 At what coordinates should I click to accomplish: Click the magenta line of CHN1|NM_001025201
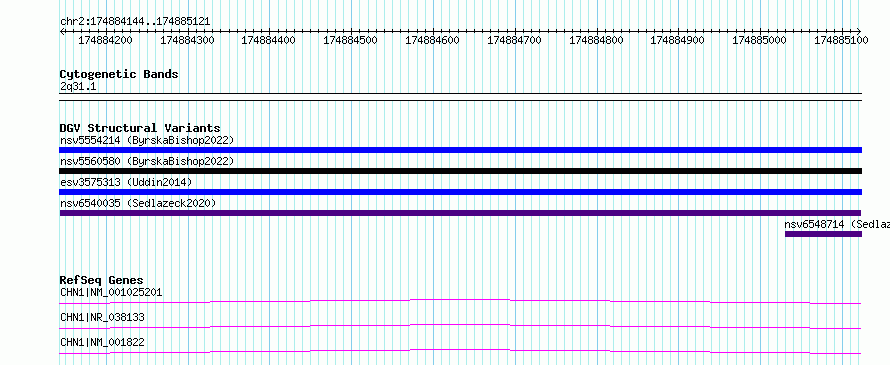click(x=460, y=301)
